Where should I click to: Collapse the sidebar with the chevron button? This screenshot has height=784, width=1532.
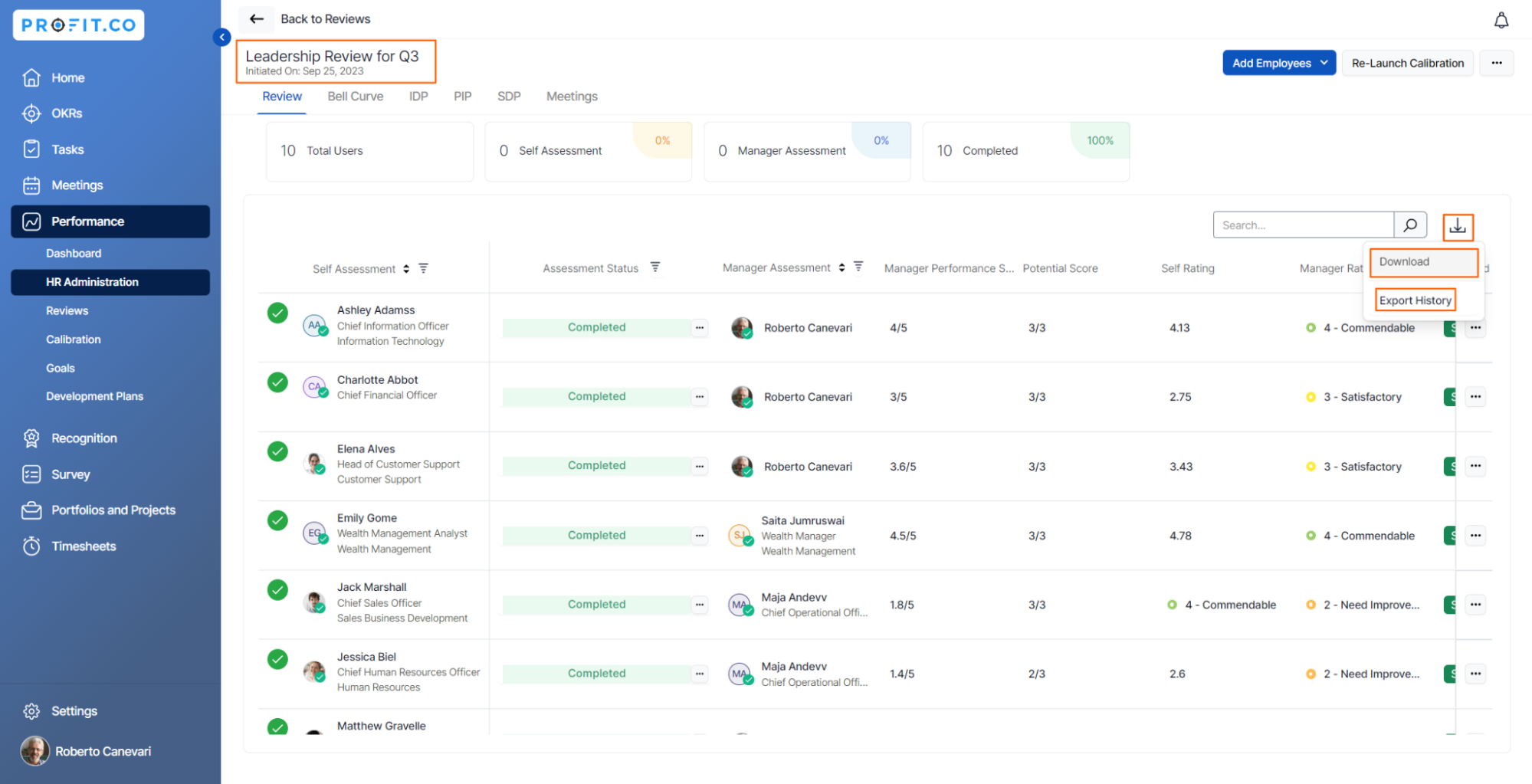pos(221,37)
